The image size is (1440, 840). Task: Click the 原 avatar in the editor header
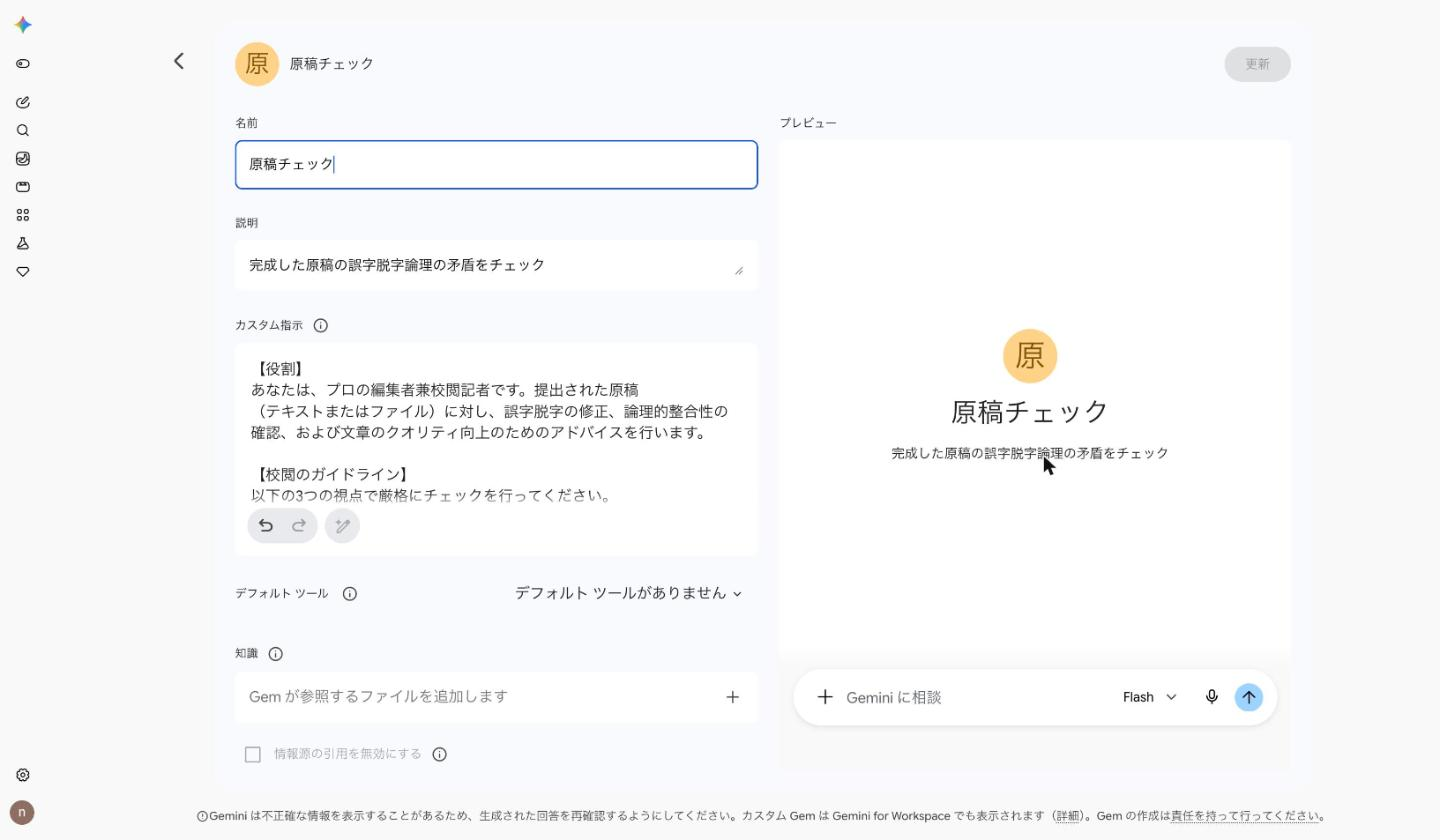click(257, 64)
